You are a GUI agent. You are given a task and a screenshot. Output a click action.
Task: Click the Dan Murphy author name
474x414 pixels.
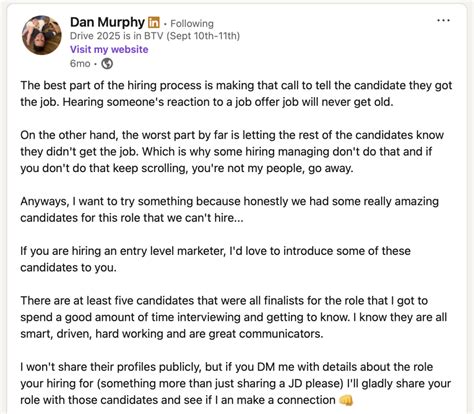pos(107,22)
